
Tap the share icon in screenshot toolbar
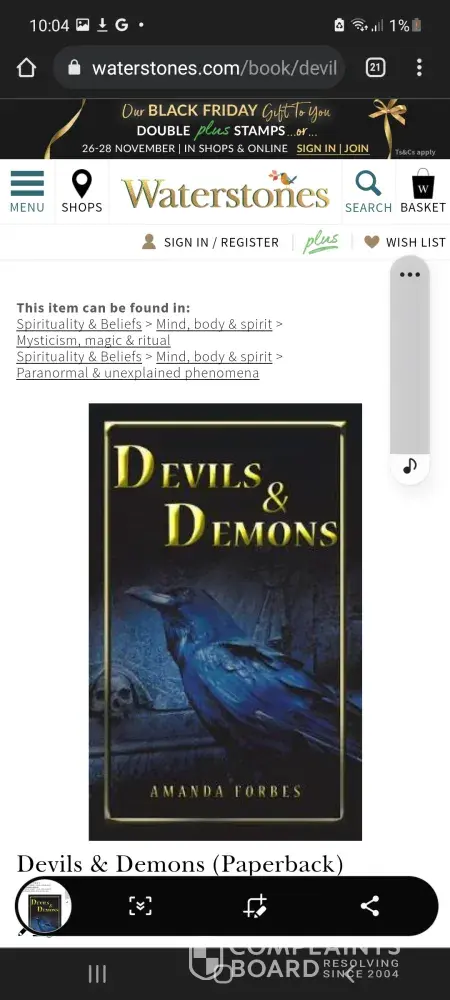[370, 906]
